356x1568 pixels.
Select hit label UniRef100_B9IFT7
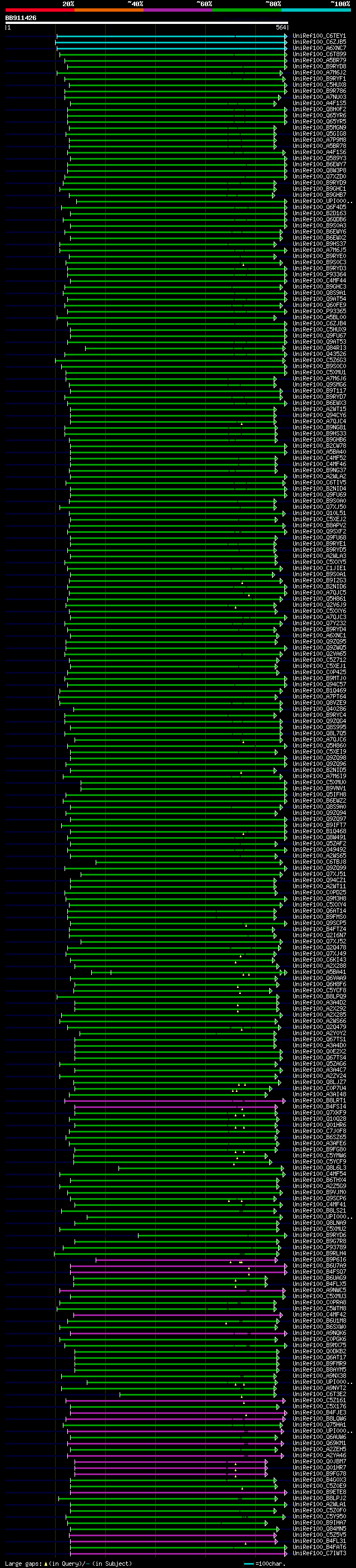point(319,825)
